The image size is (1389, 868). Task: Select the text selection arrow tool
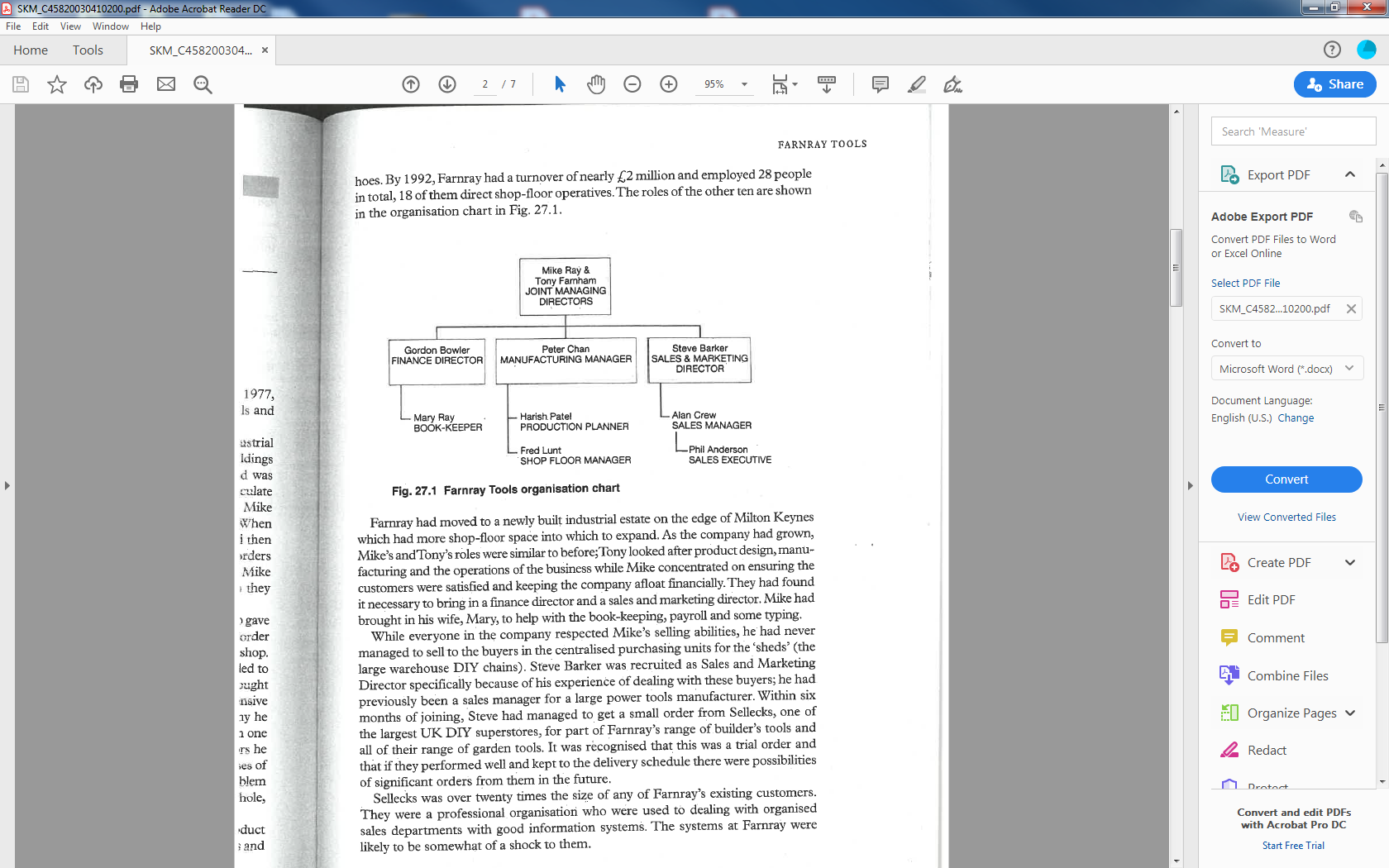pyautogui.click(x=559, y=83)
